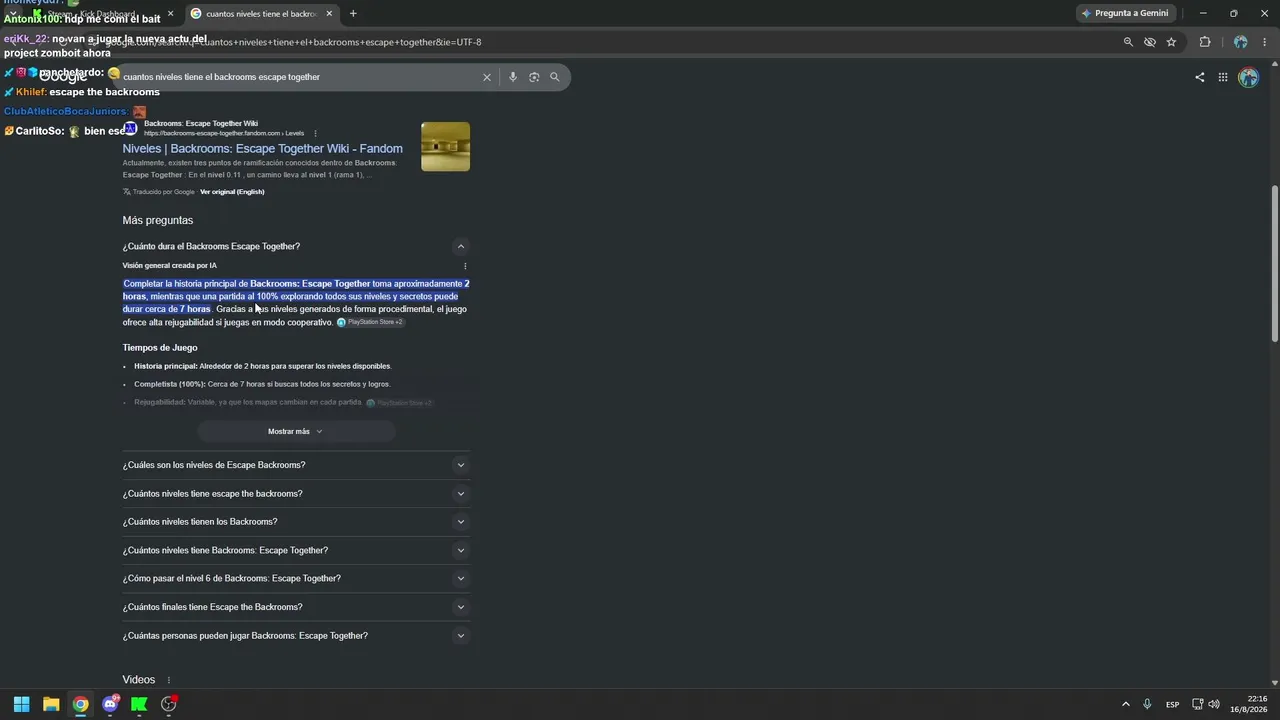The height and width of the screenshot is (720, 1280).
Task: Open the green Kick app in taskbar
Action: (139, 704)
